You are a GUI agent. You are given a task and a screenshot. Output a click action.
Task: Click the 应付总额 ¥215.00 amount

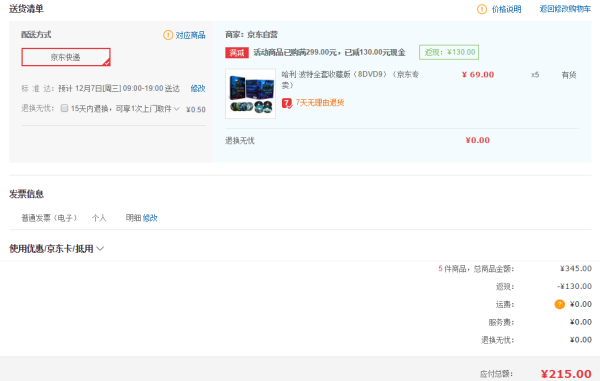point(566,374)
